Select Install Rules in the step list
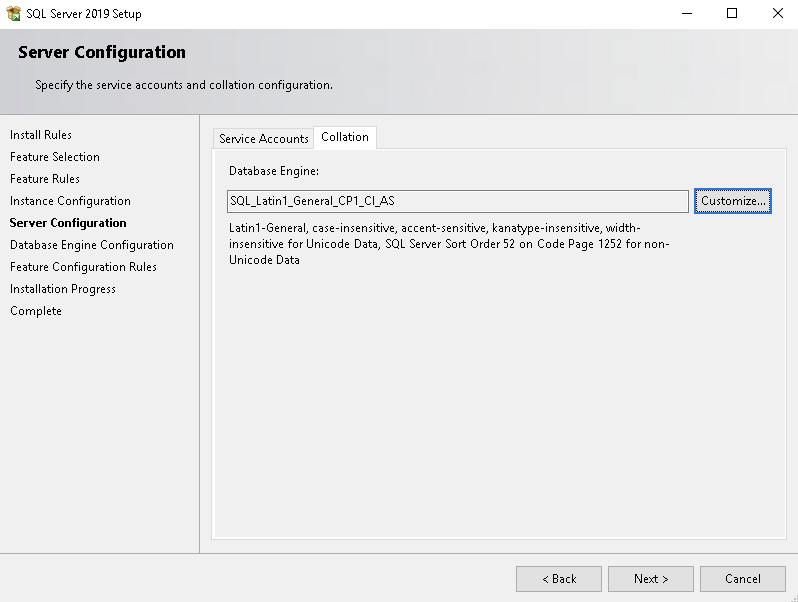 (41, 135)
